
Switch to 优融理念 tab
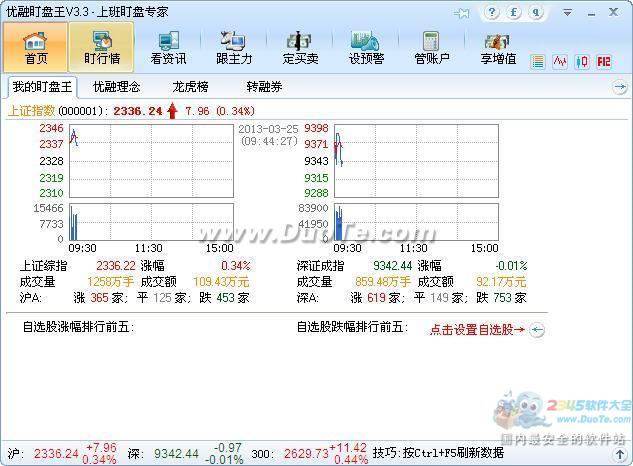tap(116, 86)
